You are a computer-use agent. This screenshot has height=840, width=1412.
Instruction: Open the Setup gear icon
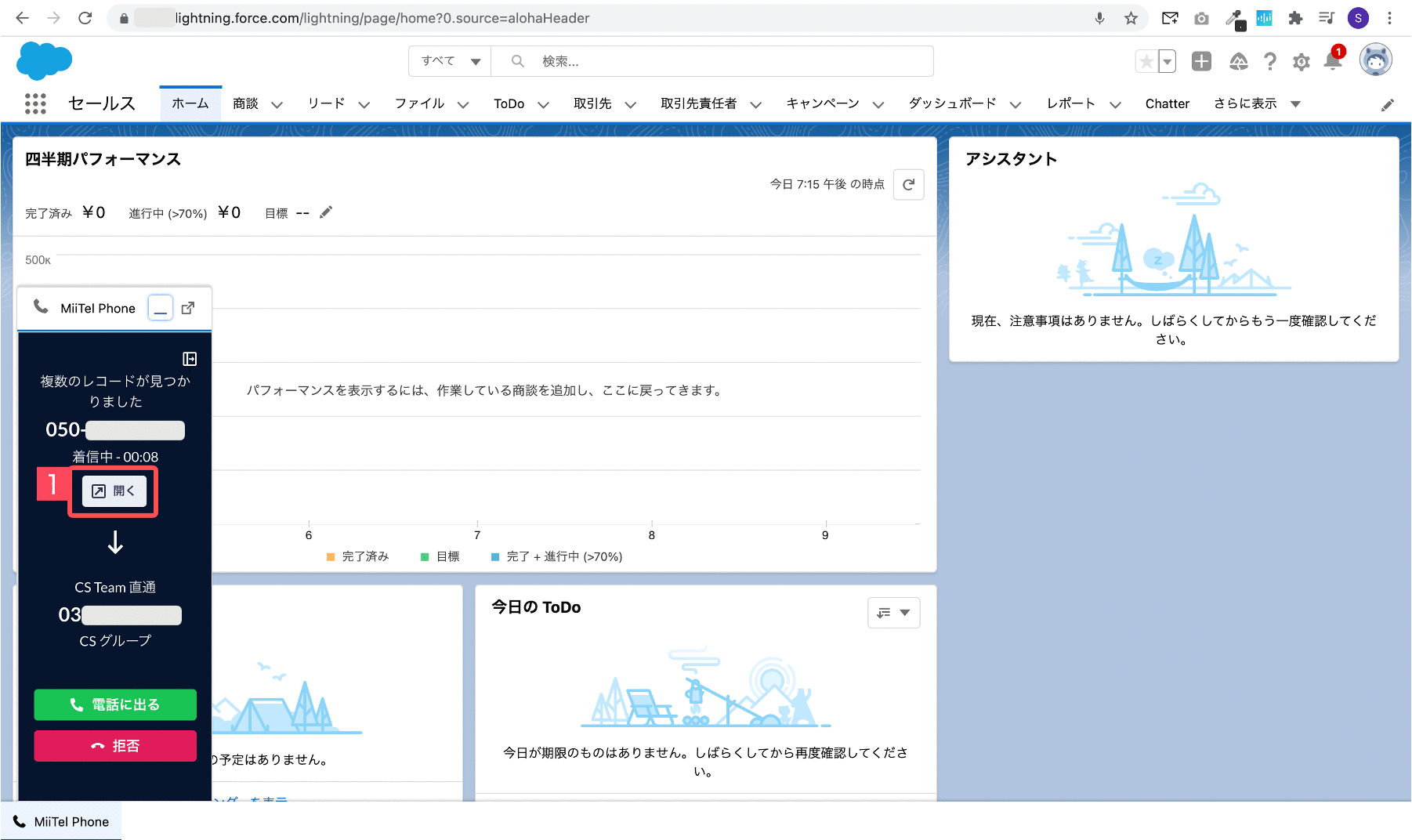(1302, 61)
